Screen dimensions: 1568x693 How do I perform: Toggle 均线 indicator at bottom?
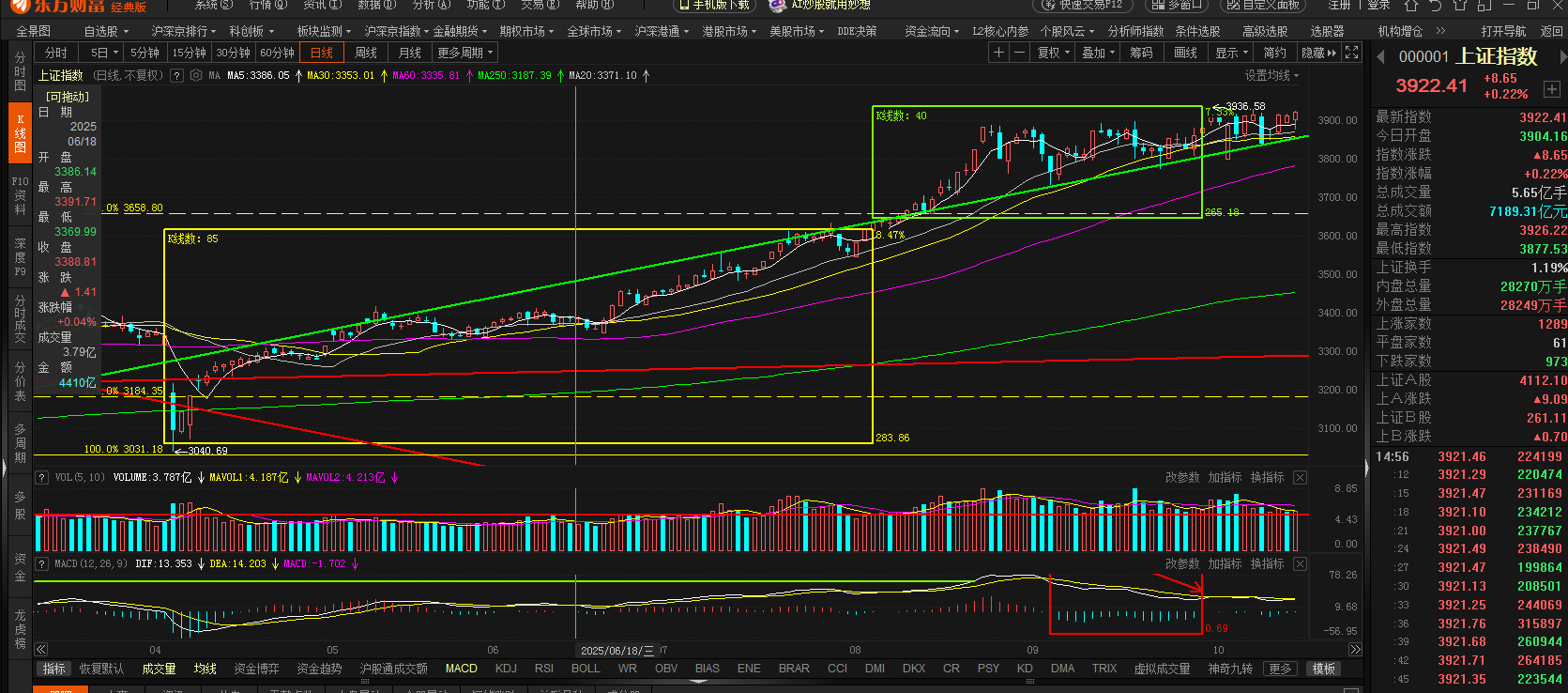tap(205, 669)
